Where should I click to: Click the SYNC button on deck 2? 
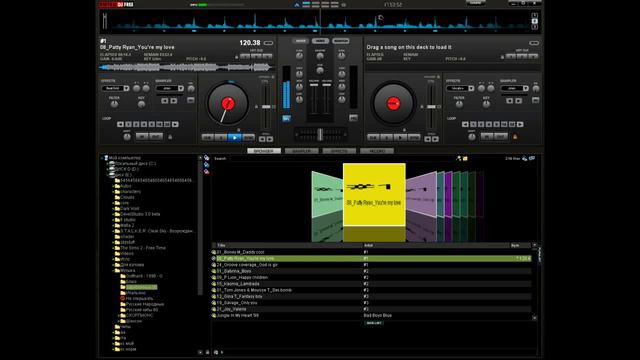point(414,138)
